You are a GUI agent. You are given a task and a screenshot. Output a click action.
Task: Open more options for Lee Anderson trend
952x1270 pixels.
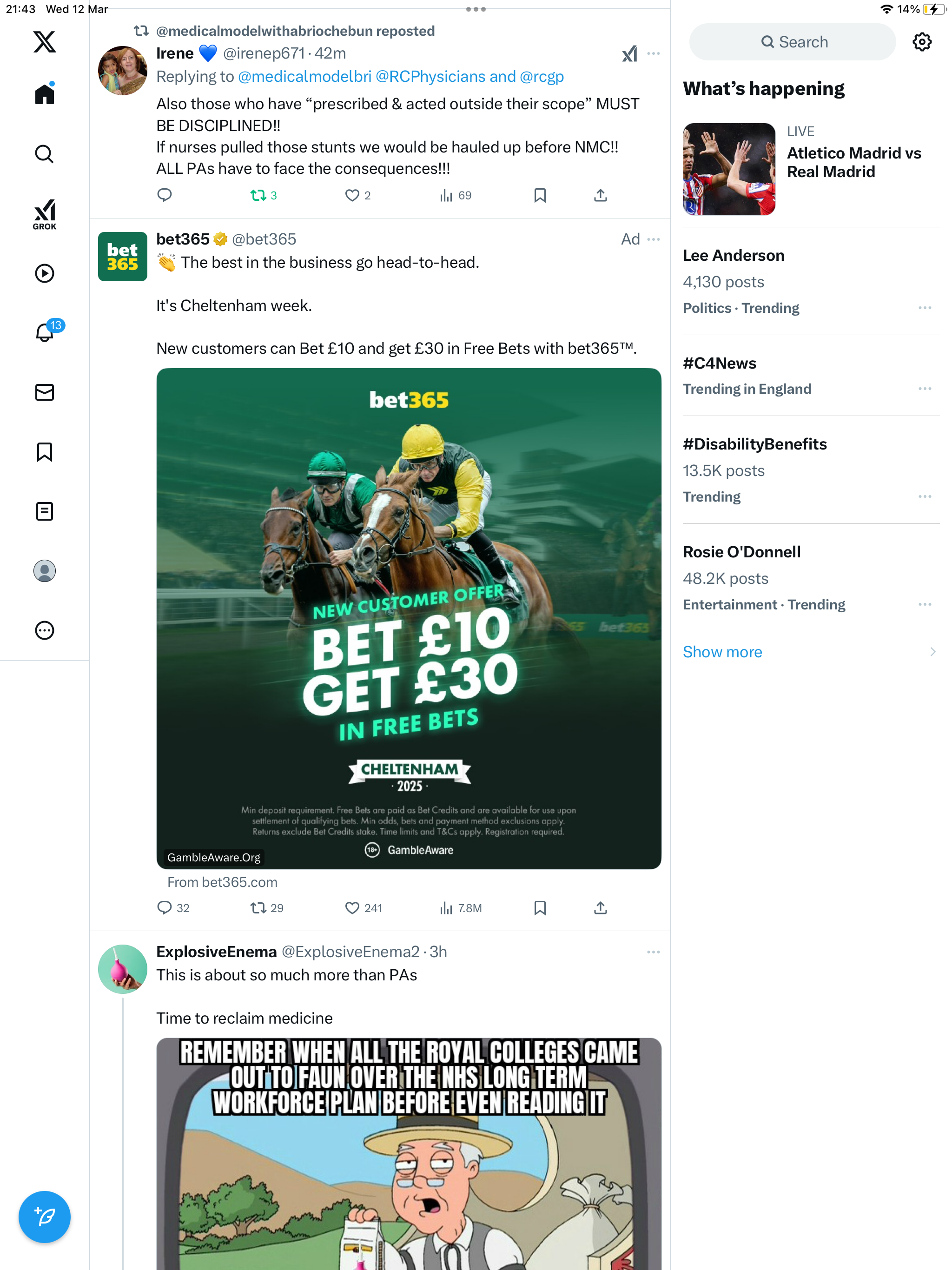point(925,308)
